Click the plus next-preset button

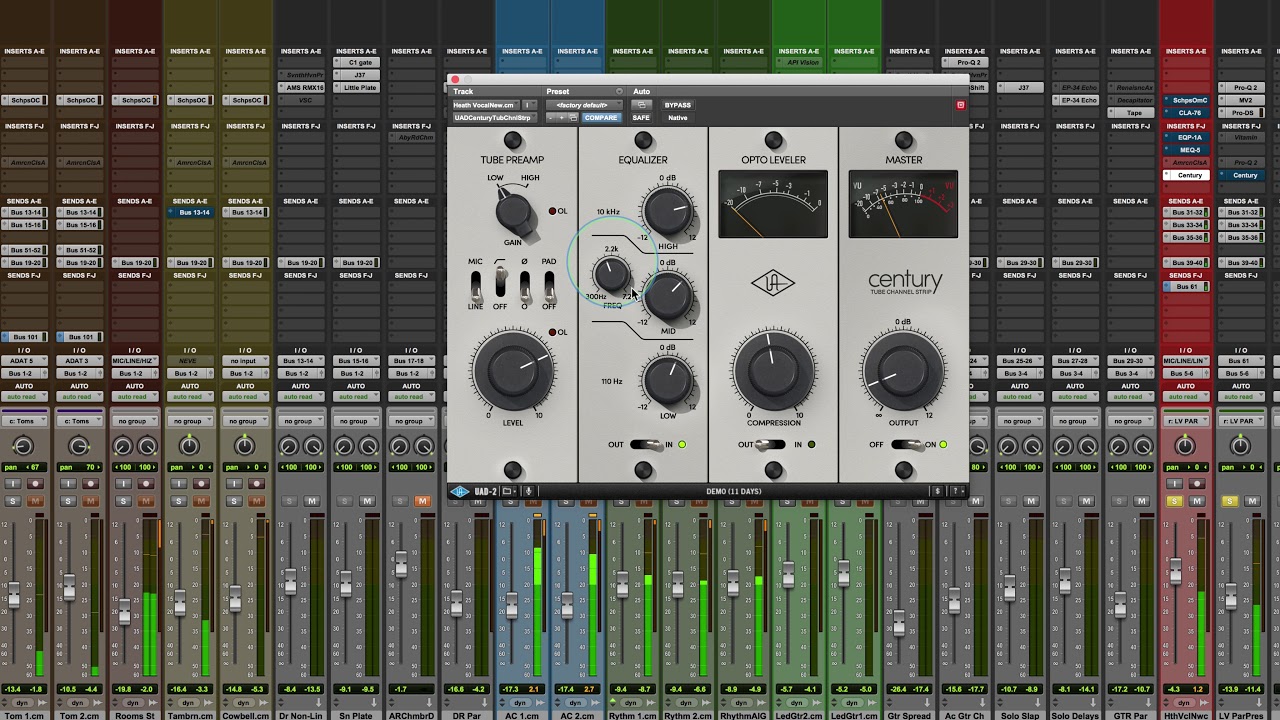pos(562,118)
